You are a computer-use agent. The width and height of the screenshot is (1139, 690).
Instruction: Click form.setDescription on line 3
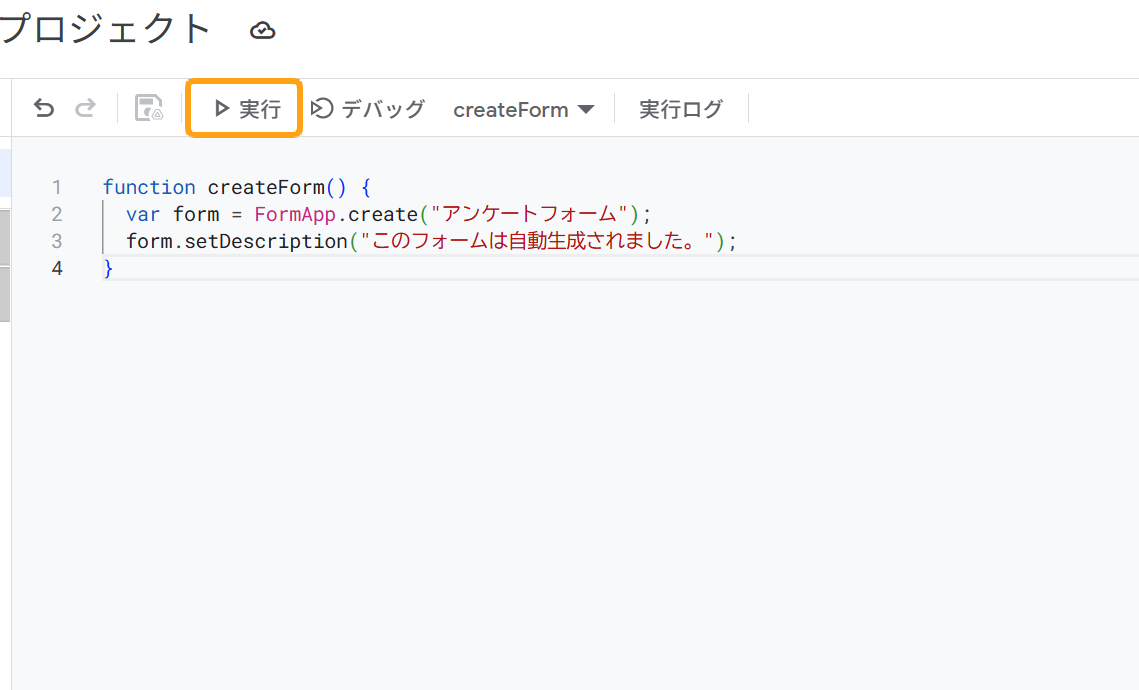(x=237, y=241)
